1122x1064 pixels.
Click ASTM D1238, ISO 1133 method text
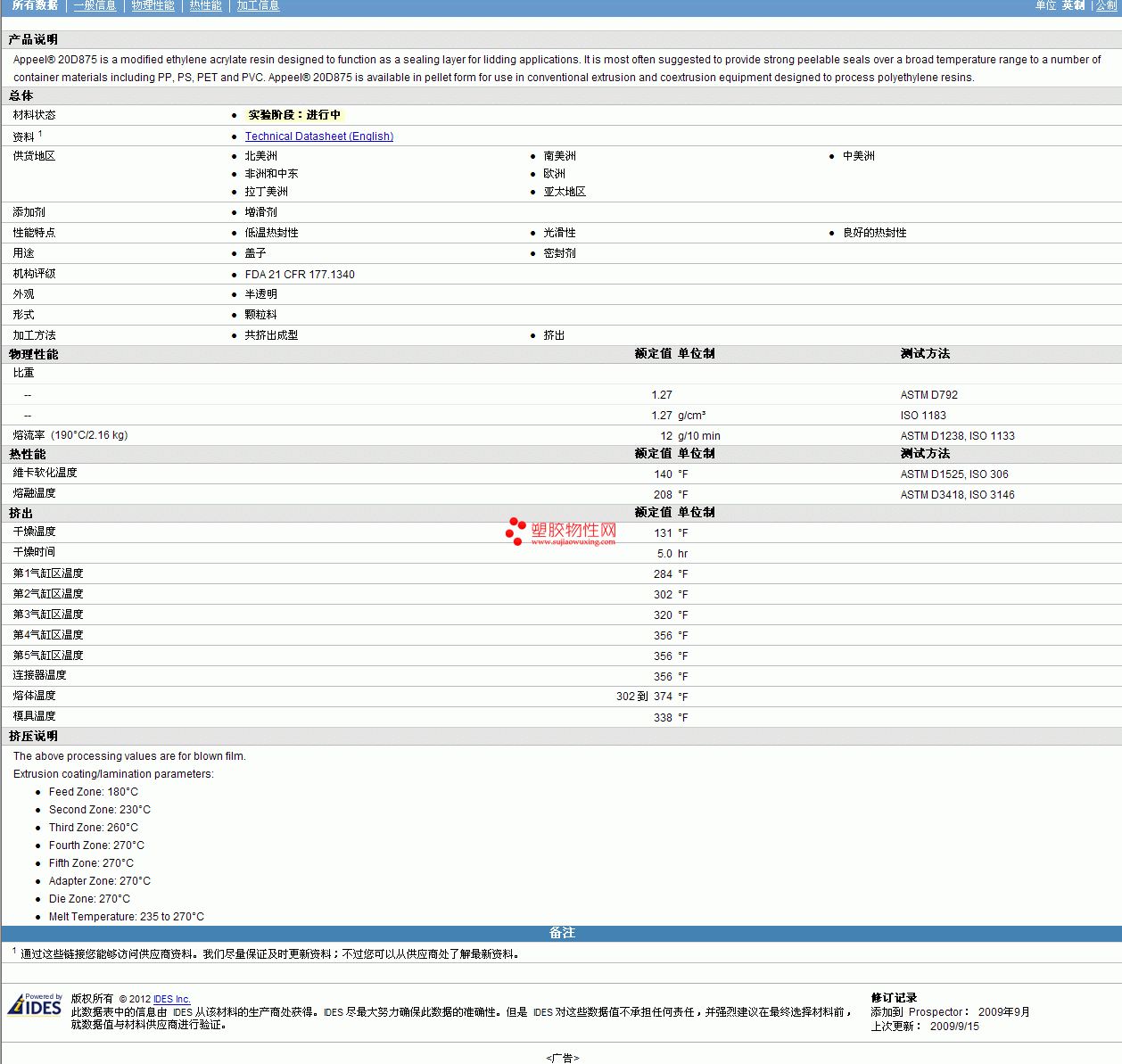coord(958,436)
